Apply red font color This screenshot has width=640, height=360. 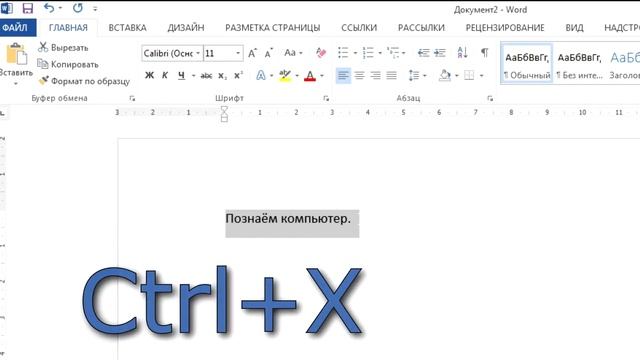(x=310, y=76)
